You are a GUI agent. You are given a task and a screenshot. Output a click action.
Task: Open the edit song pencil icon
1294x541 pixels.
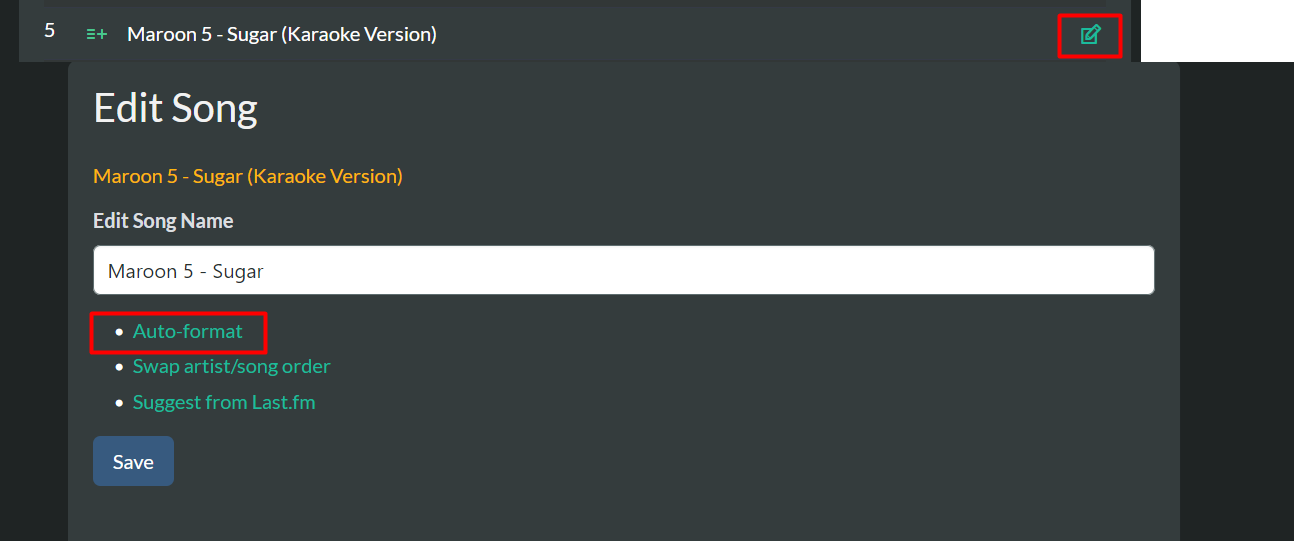point(1090,35)
